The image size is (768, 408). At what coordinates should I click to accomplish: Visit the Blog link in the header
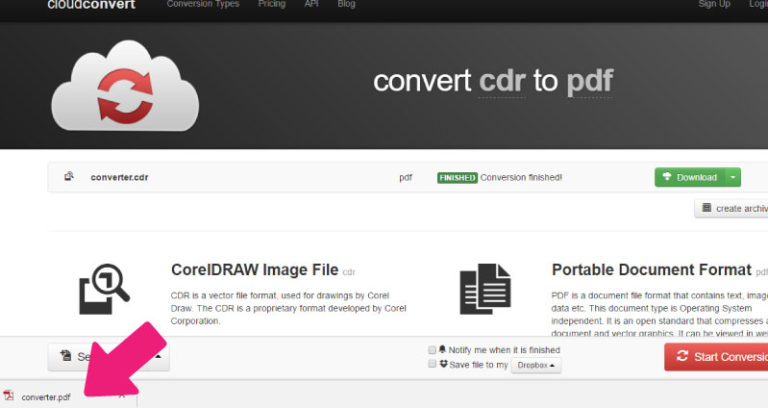346,4
